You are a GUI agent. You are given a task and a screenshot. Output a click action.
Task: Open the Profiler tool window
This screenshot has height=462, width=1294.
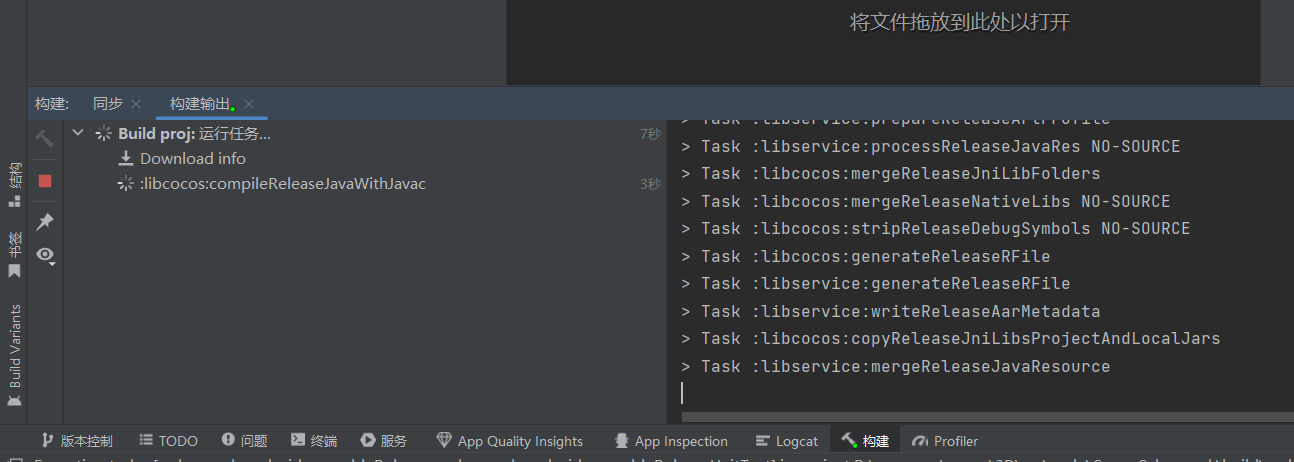[x=946, y=441]
